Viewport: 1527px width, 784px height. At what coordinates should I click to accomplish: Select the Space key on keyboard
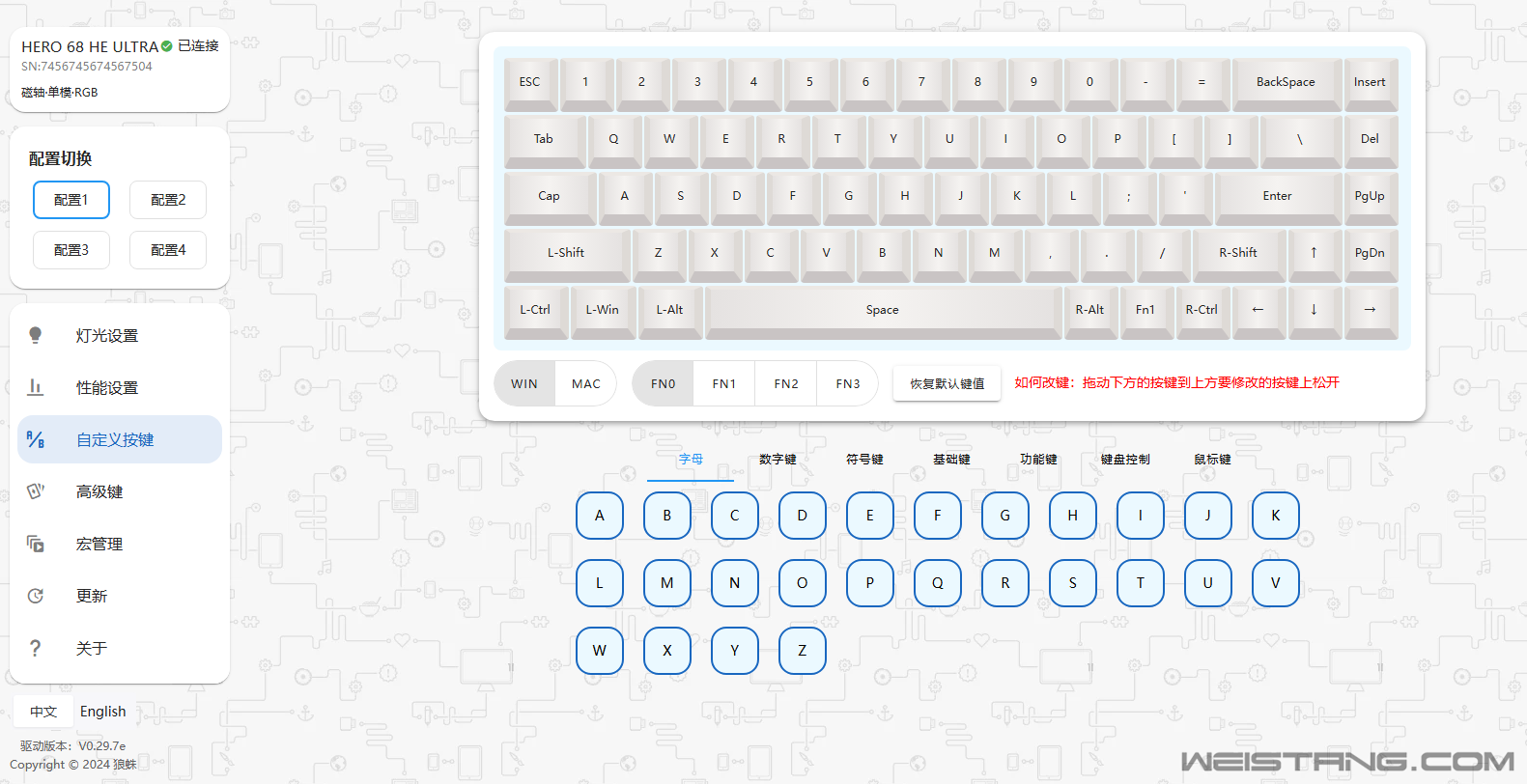pyautogui.click(x=882, y=312)
